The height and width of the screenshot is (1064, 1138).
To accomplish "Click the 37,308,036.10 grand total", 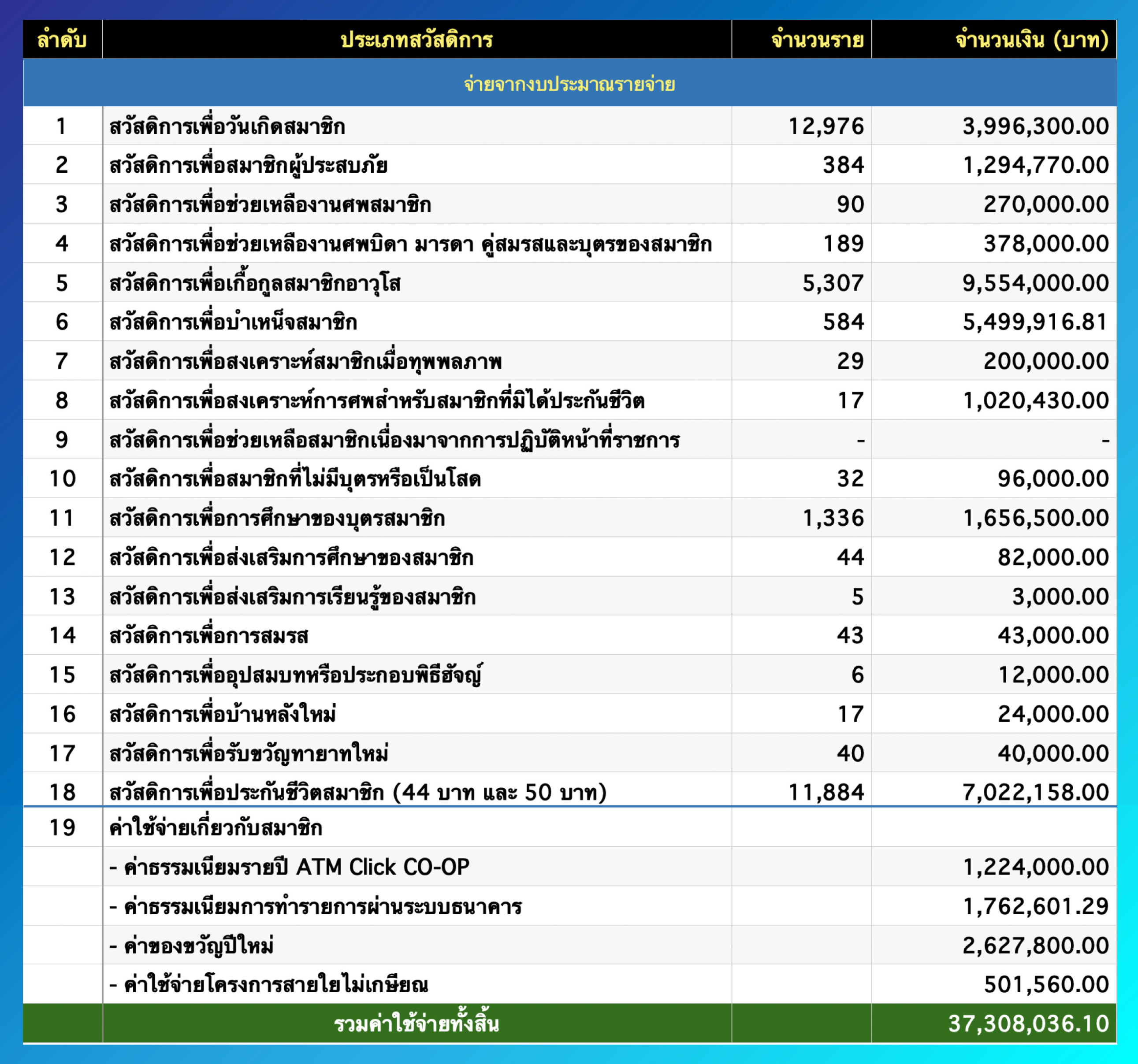I will pyautogui.click(x=1028, y=1023).
